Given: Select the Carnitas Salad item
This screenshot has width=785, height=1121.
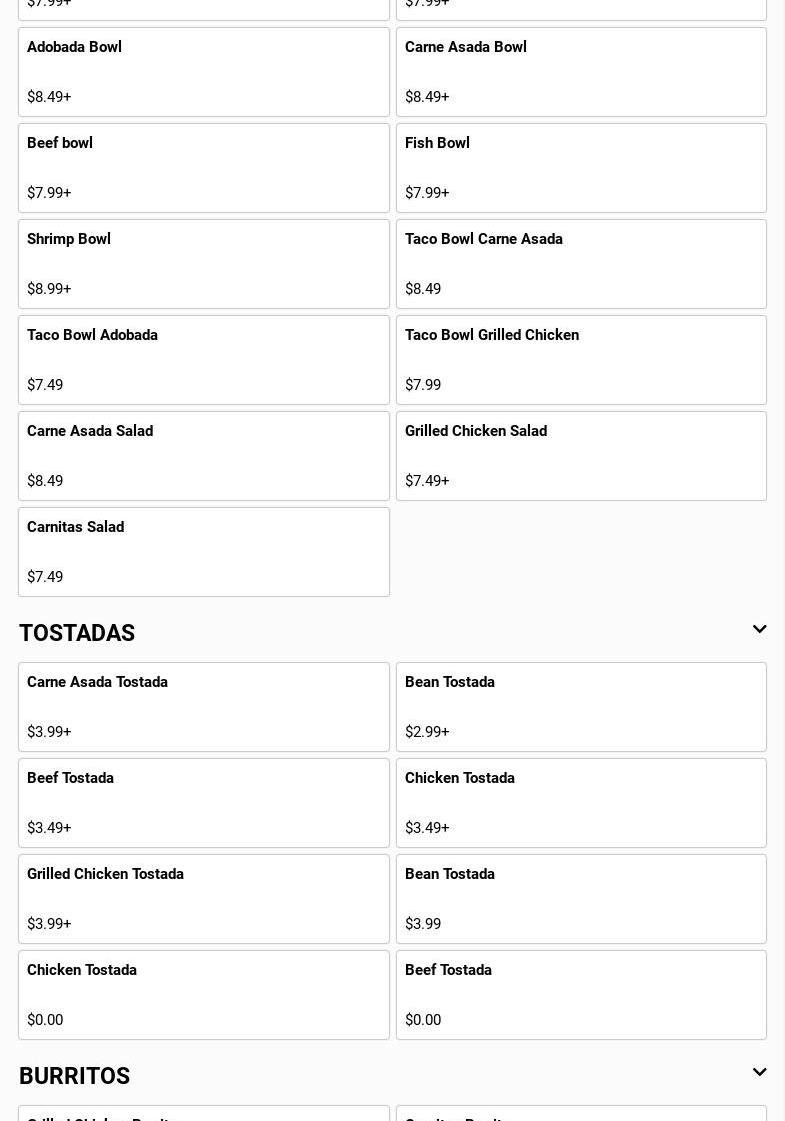Looking at the screenshot, I should pos(203,552).
